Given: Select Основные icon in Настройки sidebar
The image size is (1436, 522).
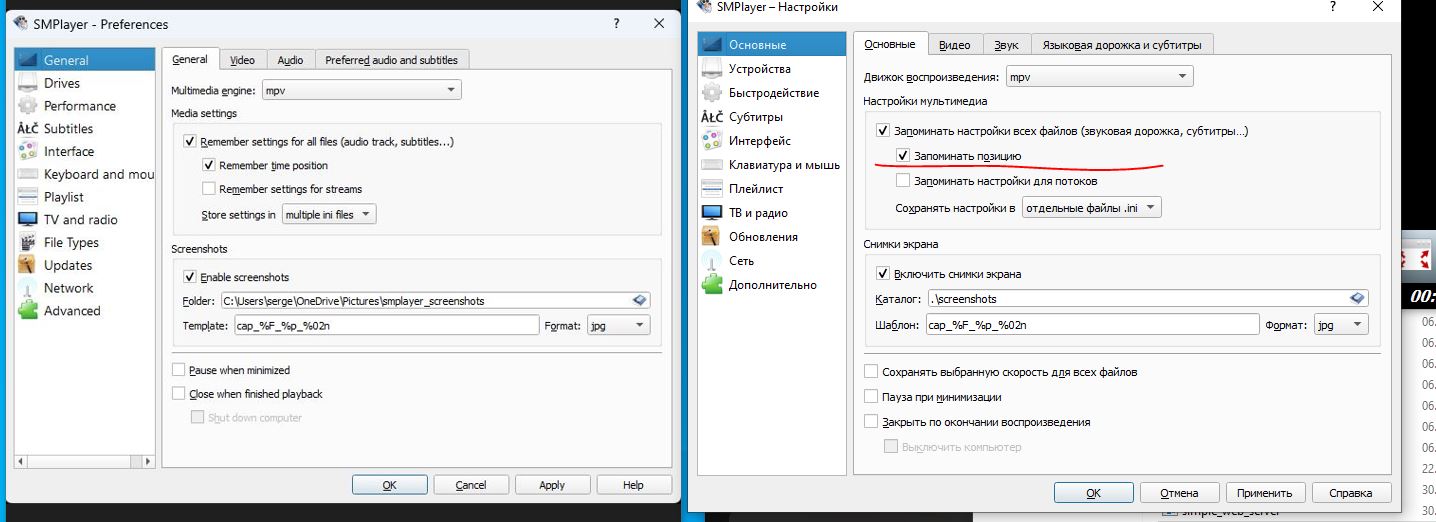Looking at the screenshot, I should [712, 44].
